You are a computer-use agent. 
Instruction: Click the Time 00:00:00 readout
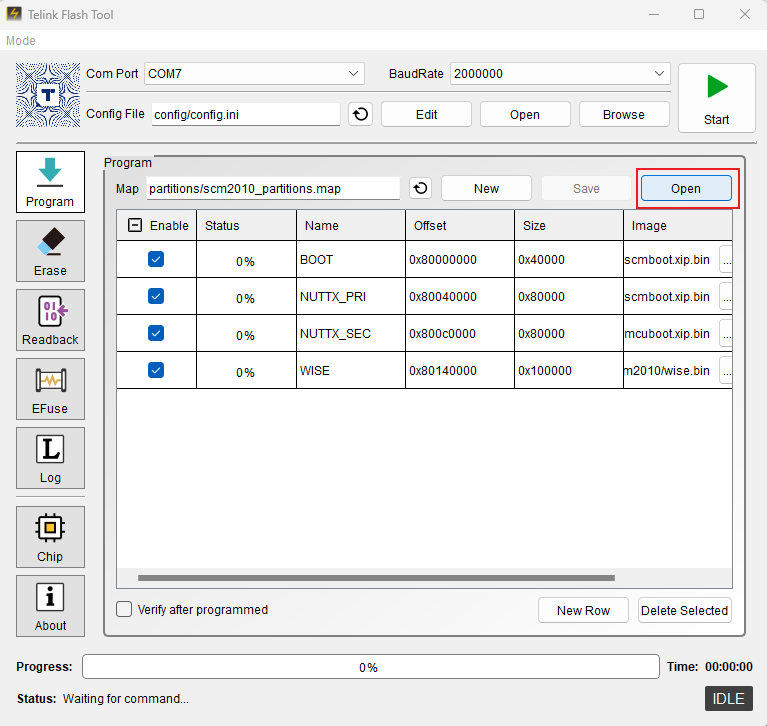point(710,666)
